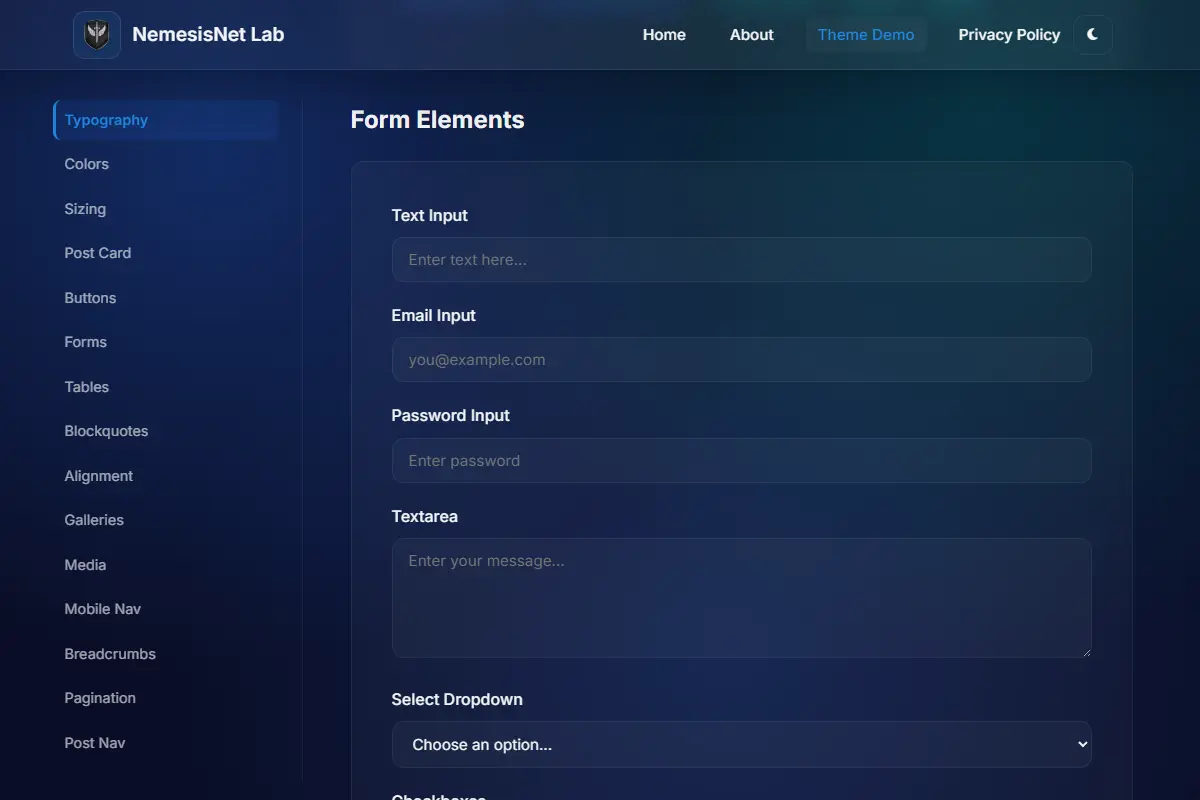Open the NemesisNet Lab site title link

point(208,35)
